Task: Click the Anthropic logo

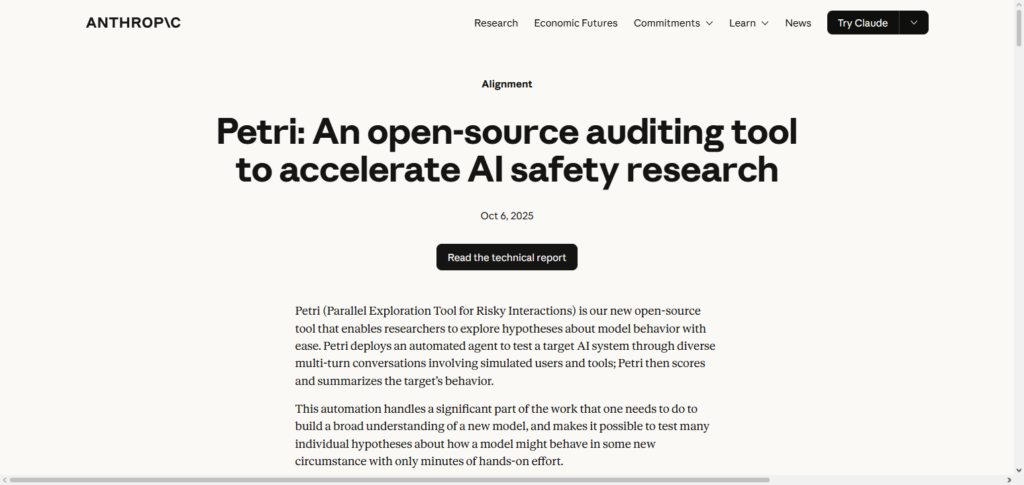Action: (133, 23)
